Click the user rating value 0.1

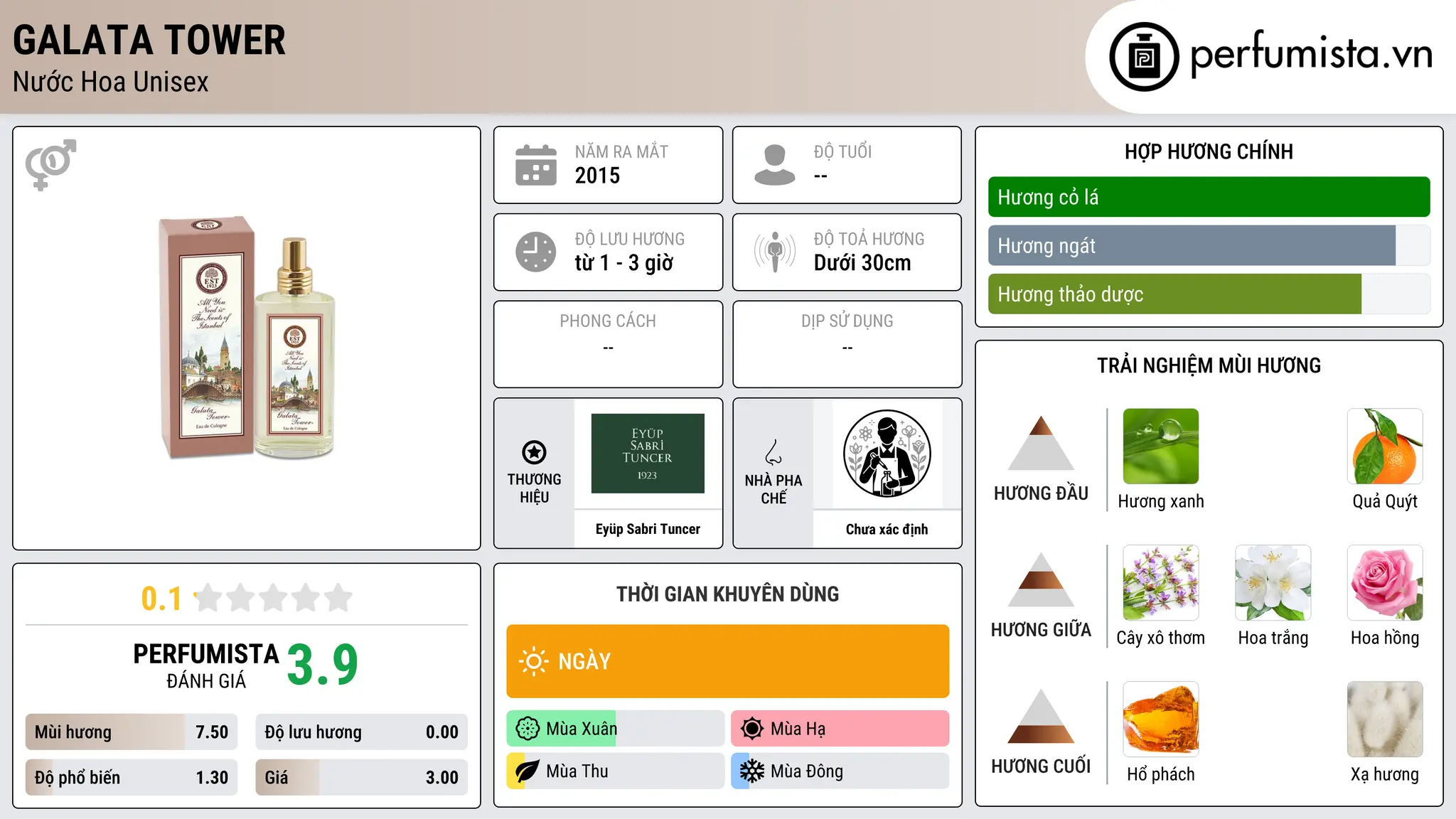pyautogui.click(x=161, y=599)
